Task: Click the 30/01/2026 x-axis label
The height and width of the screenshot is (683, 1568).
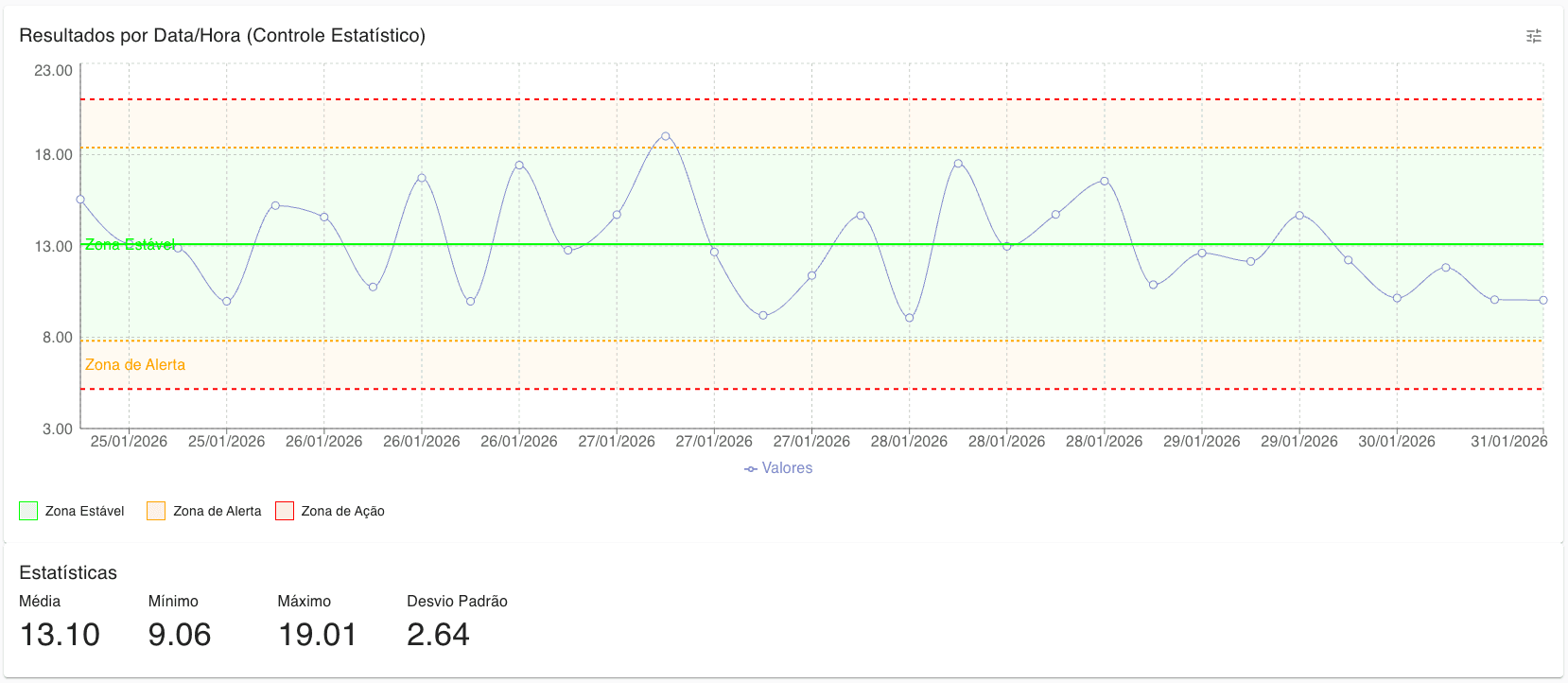Action: coord(1397,441)
